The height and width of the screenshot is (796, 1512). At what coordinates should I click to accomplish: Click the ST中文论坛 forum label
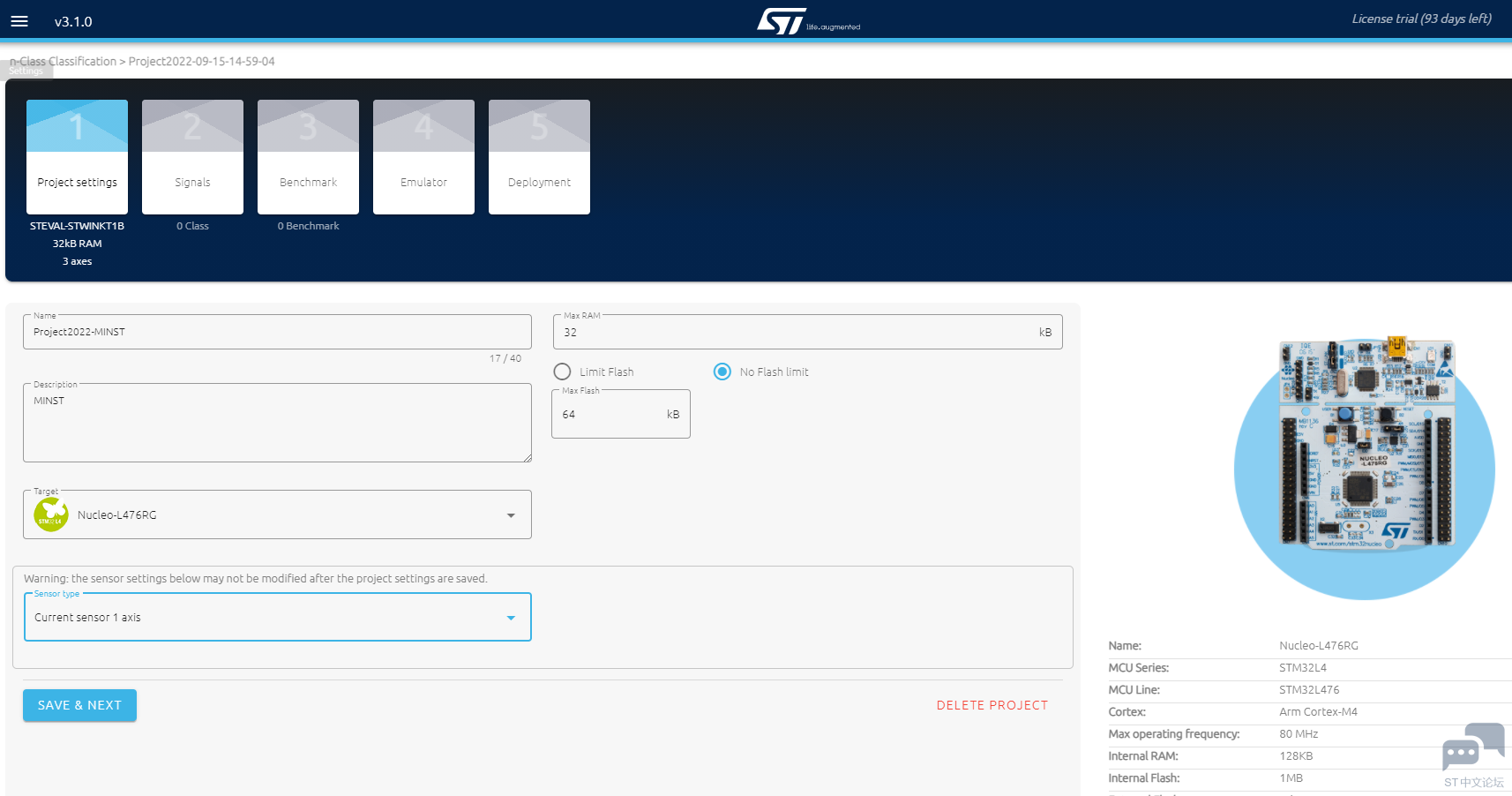pos(1473,783)
